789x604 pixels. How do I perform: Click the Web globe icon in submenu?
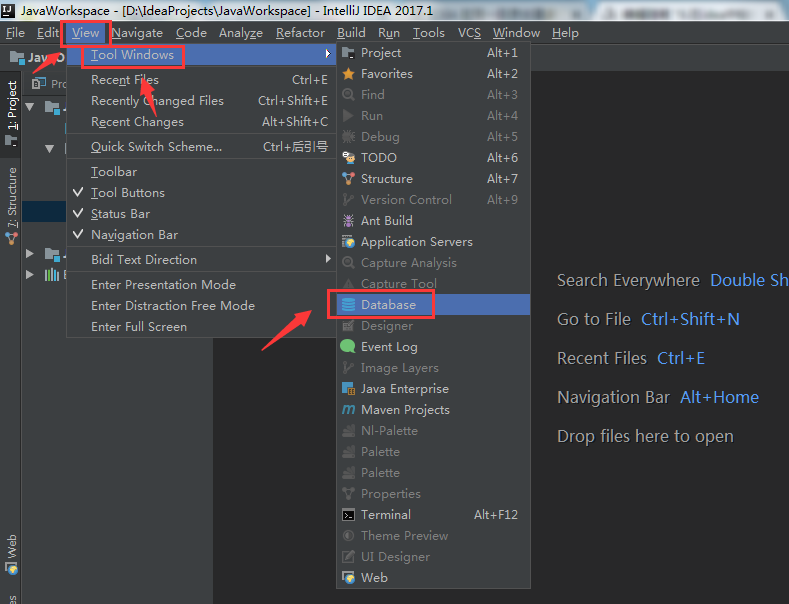348,578
